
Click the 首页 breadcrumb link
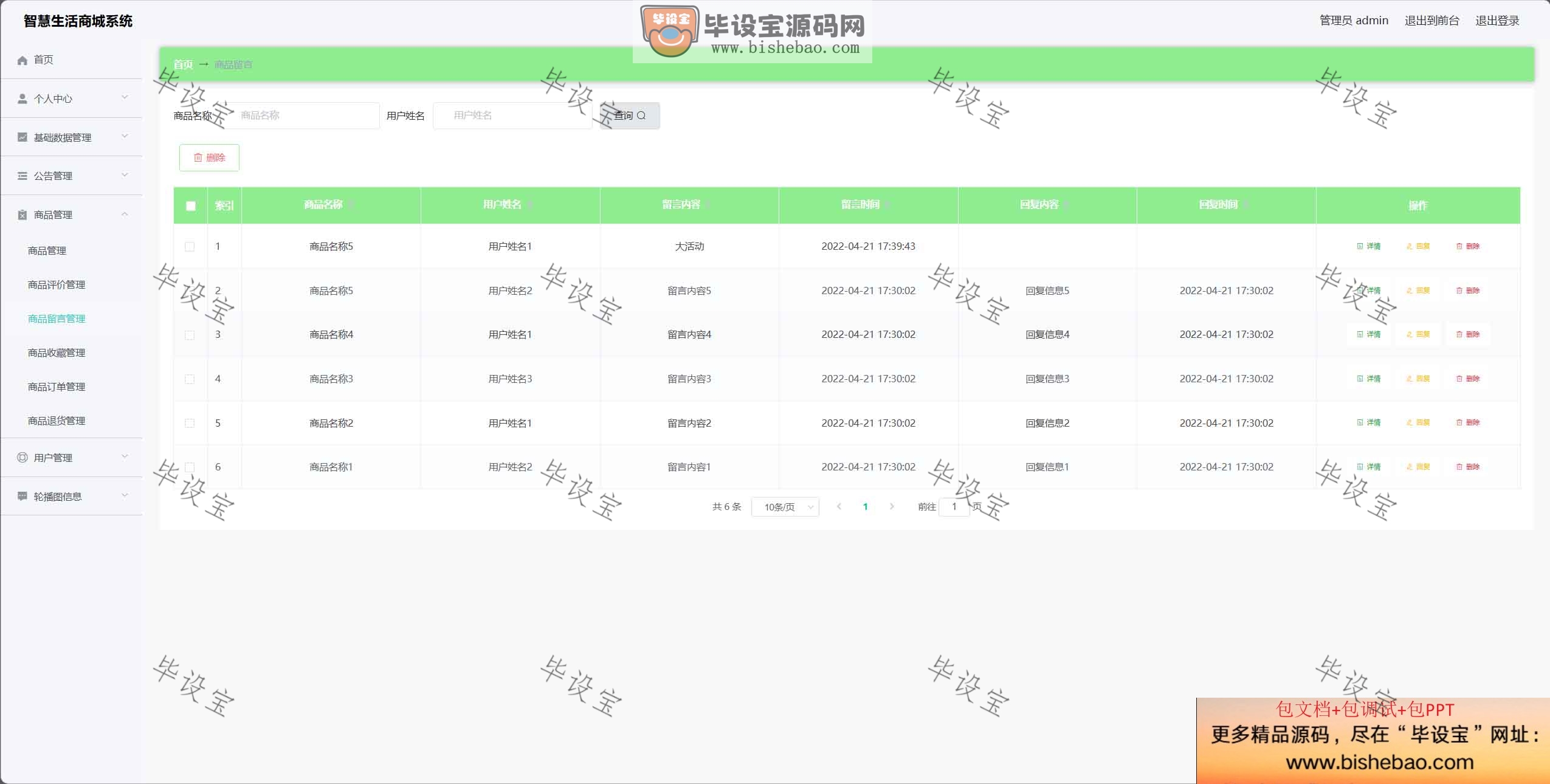[183, 64]
